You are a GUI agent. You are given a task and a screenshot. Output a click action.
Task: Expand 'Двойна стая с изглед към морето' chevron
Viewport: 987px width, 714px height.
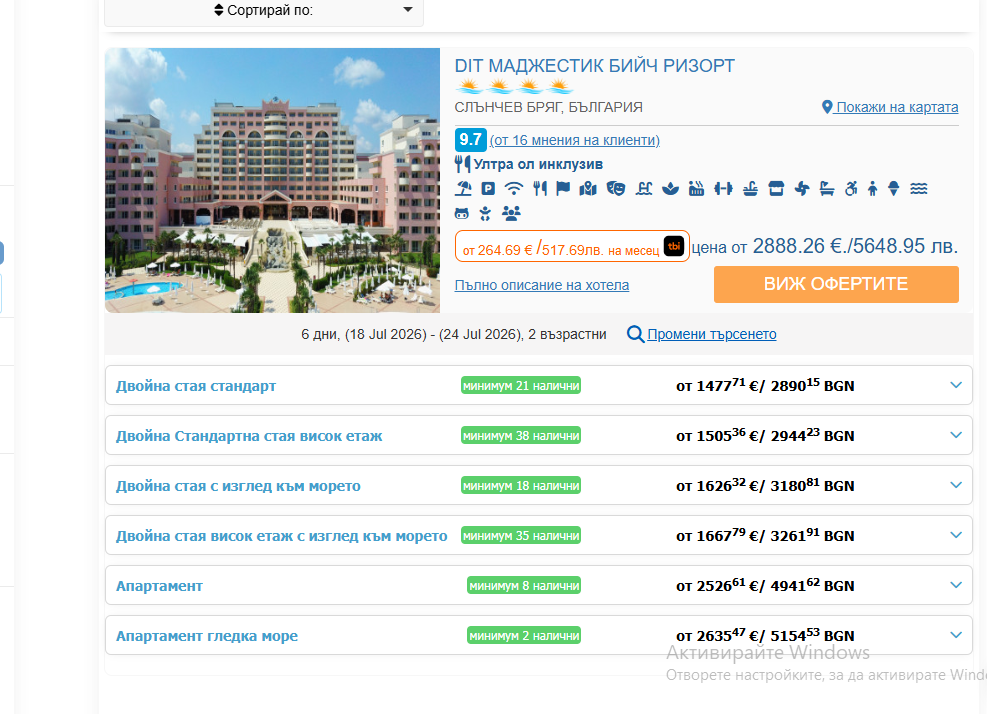point(955,485)
